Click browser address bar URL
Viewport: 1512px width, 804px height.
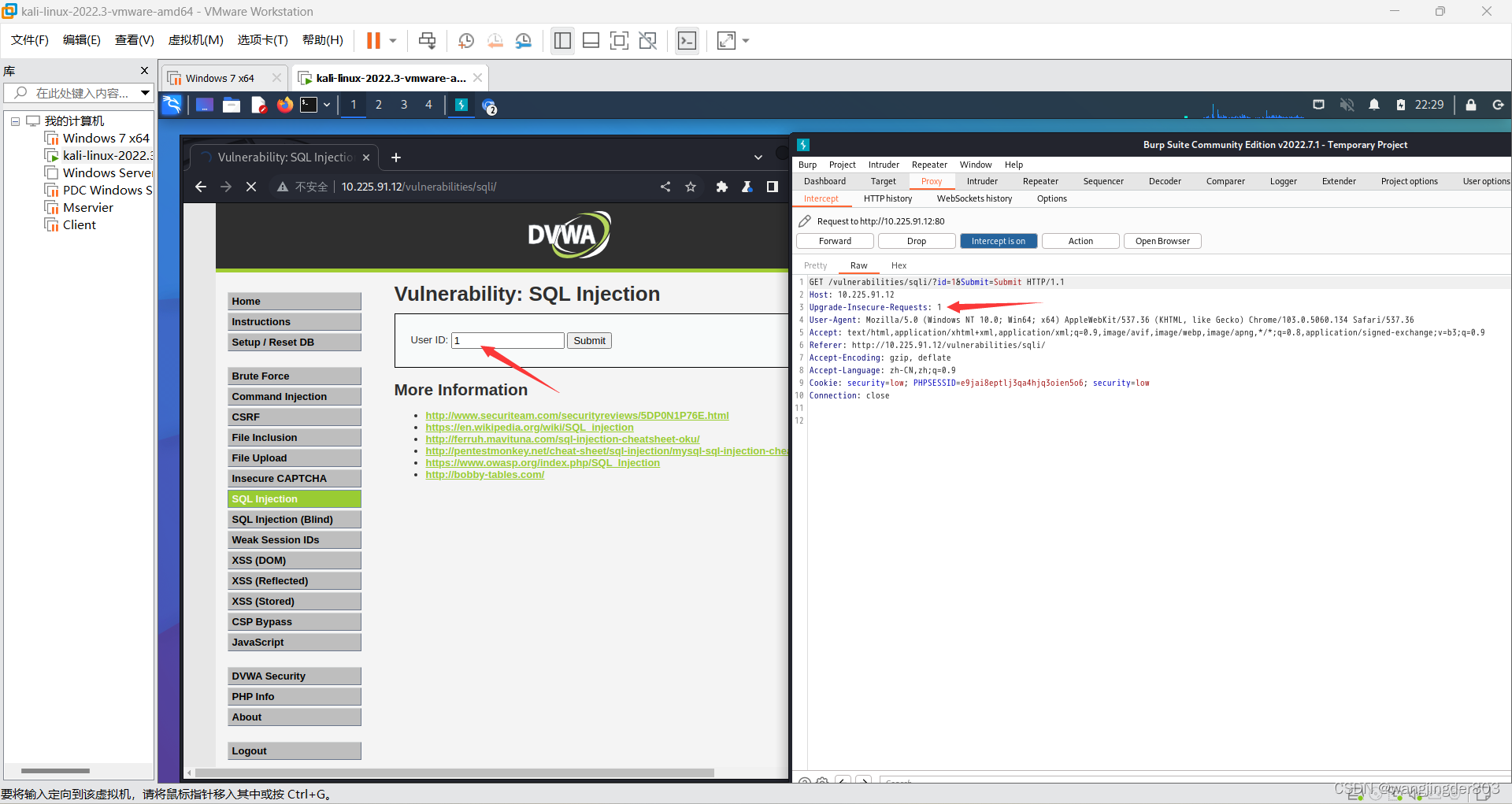(x=418, y=187)
